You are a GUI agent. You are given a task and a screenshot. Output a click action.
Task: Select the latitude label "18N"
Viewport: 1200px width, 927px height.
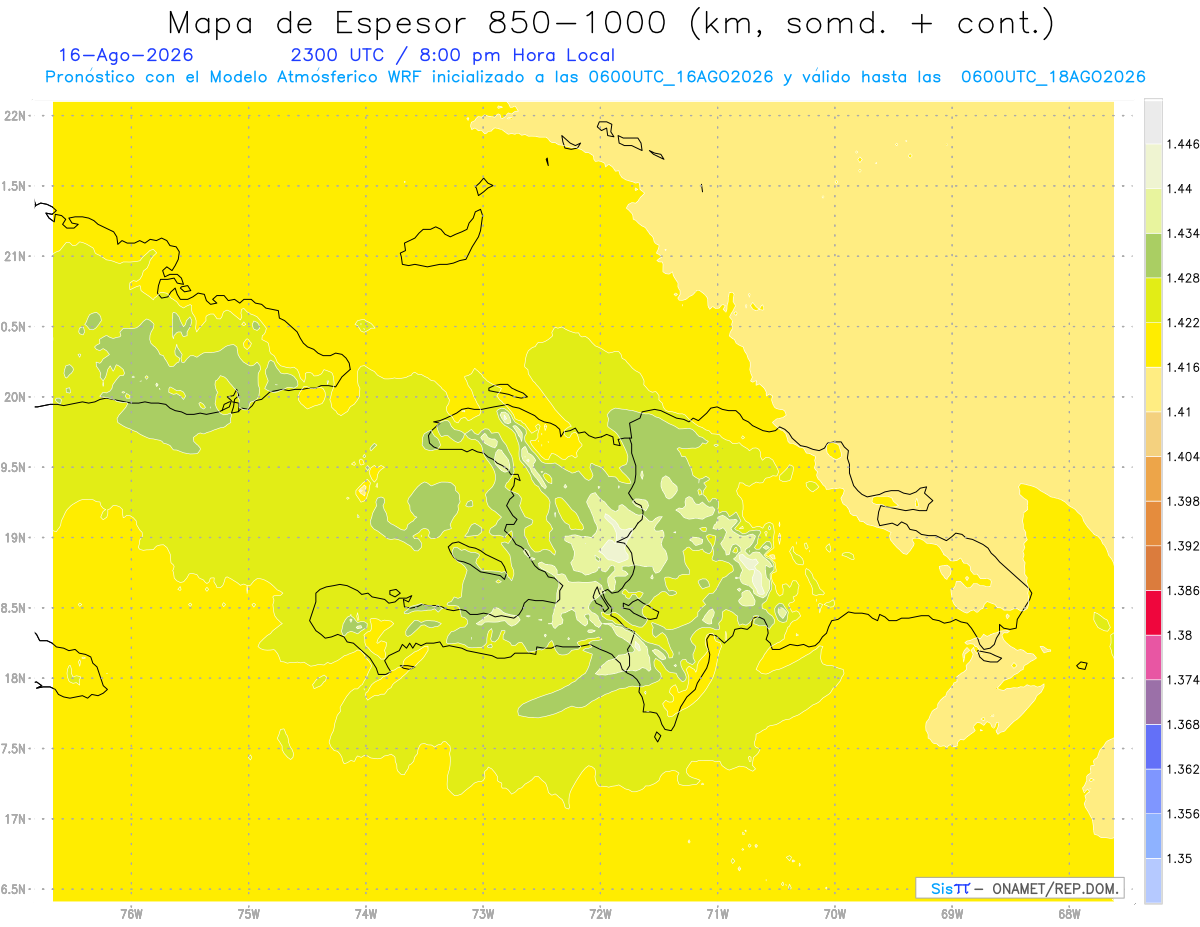point(17,678)
